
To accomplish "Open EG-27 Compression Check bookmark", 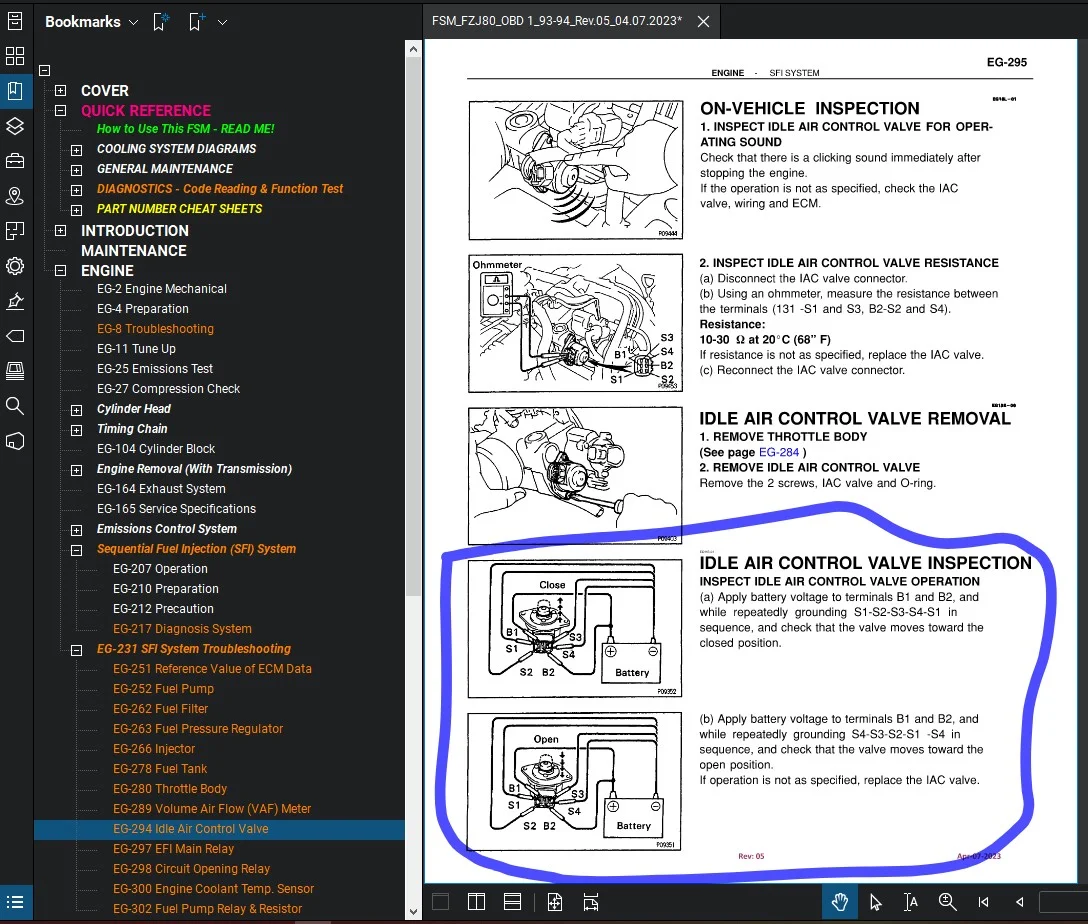I will 169,389.
